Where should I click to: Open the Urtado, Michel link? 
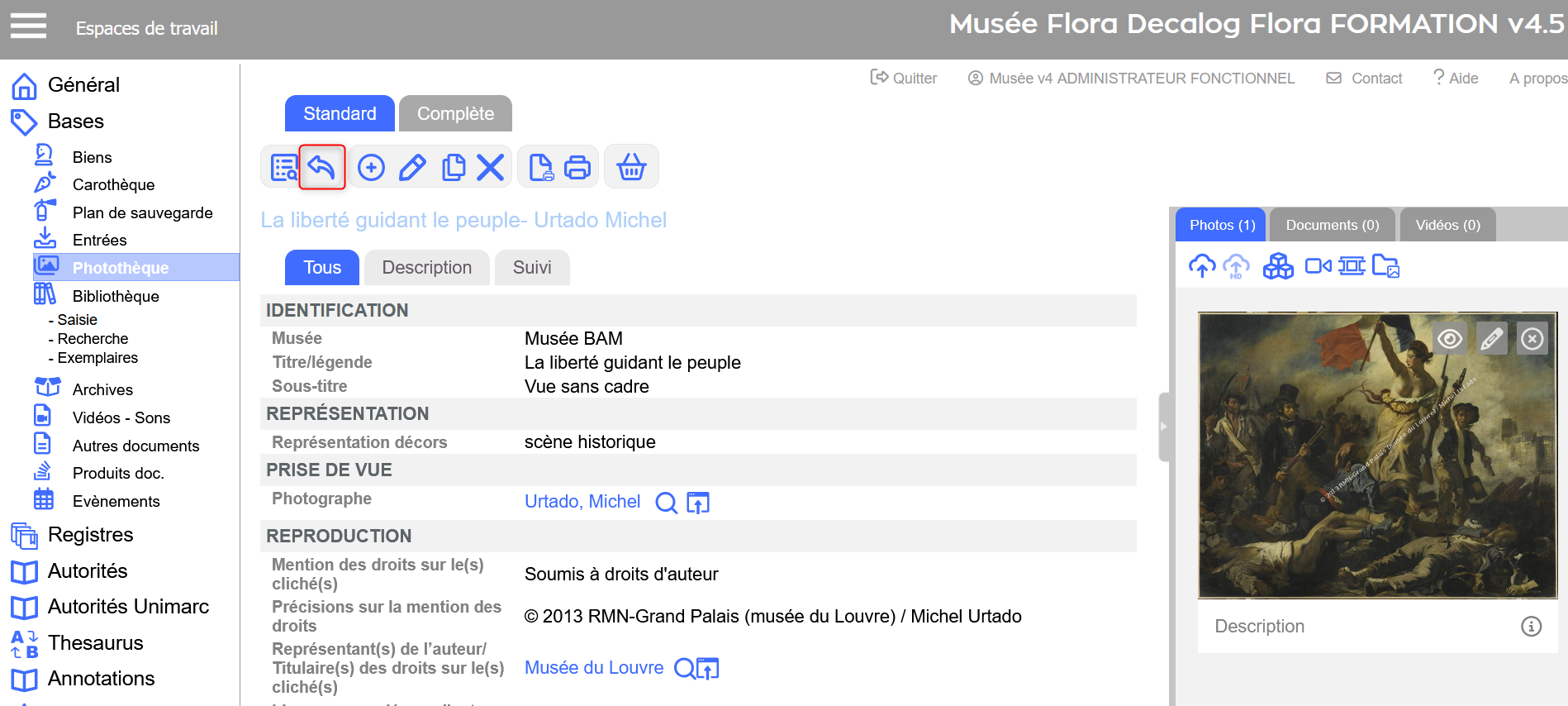coord(582,502)
